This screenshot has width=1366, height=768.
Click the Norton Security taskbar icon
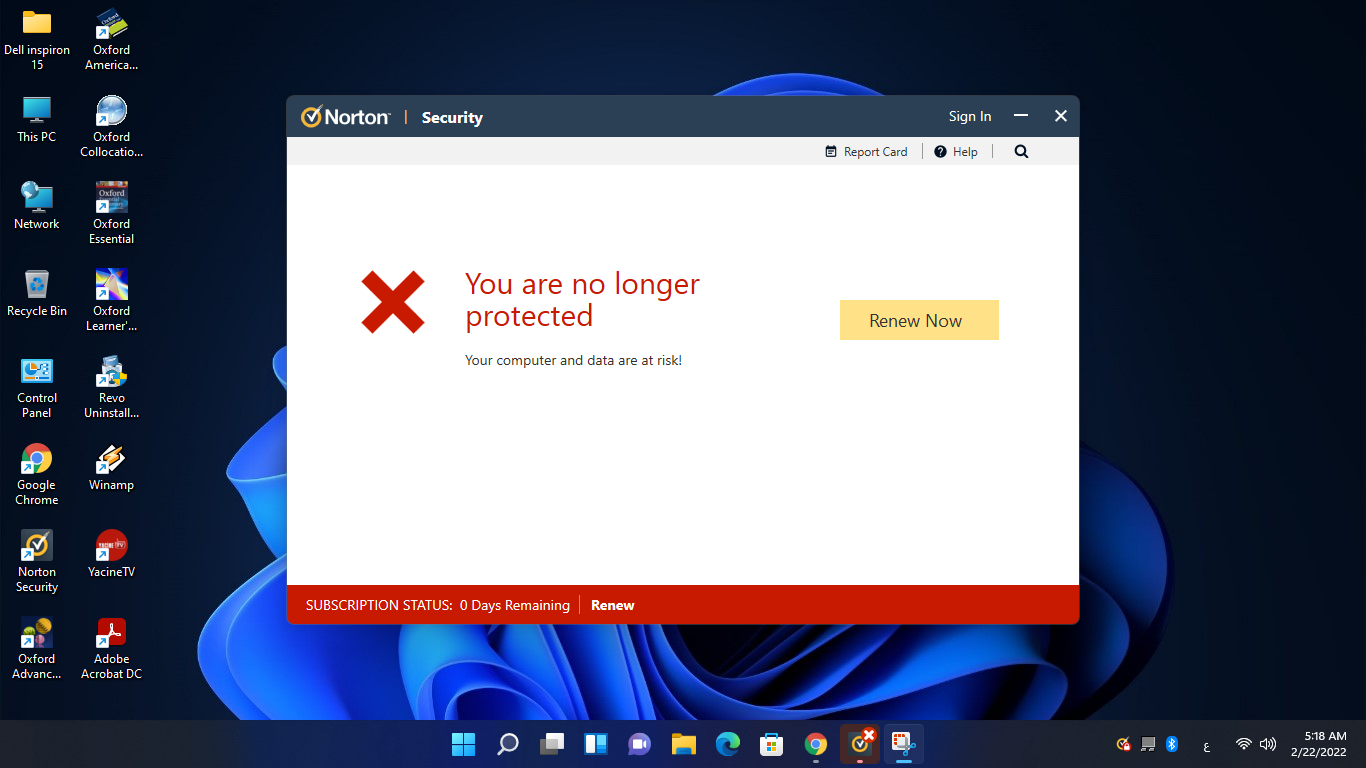(860, 744)
